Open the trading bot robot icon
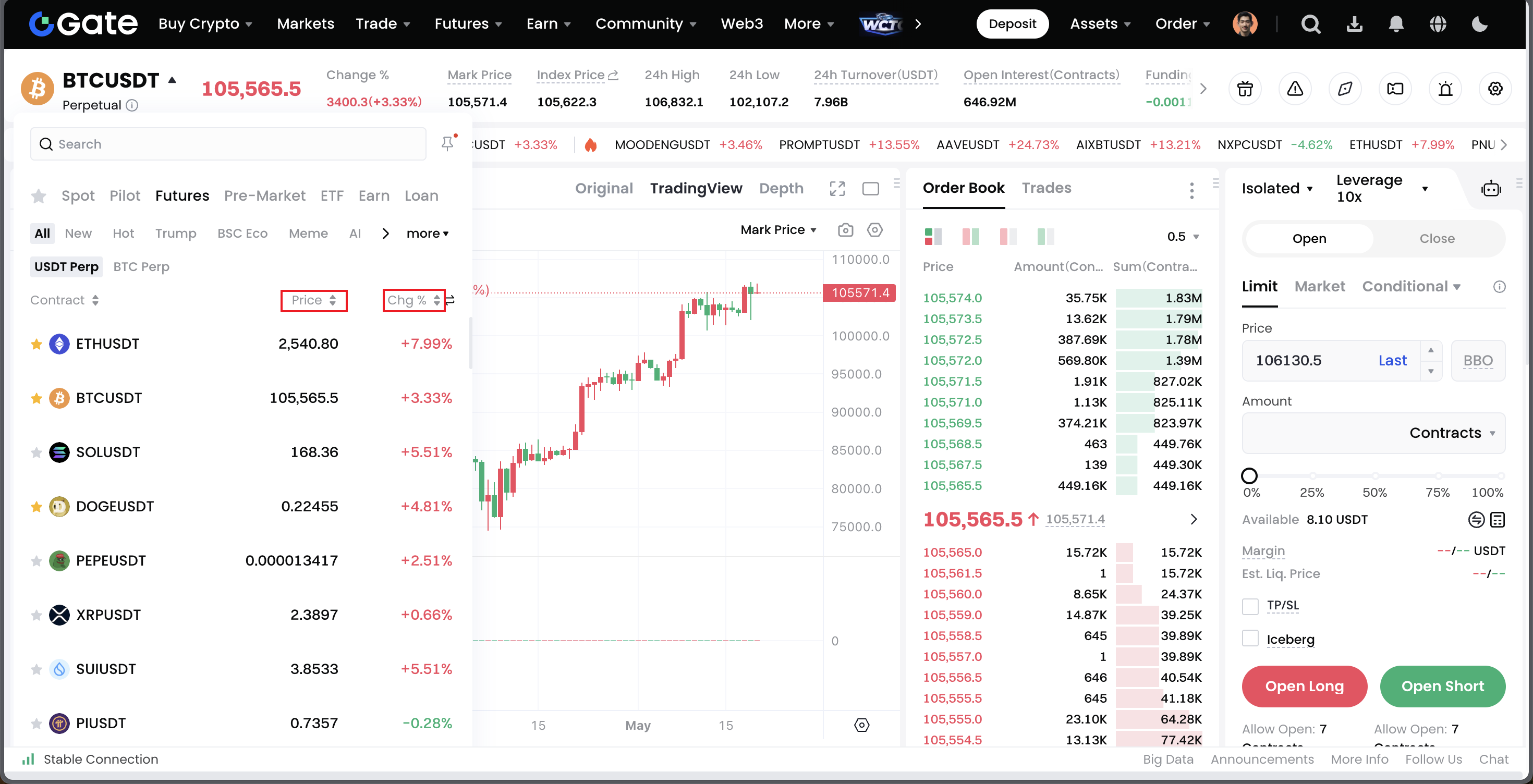1533x784 pixels. tap(1491, 189)
